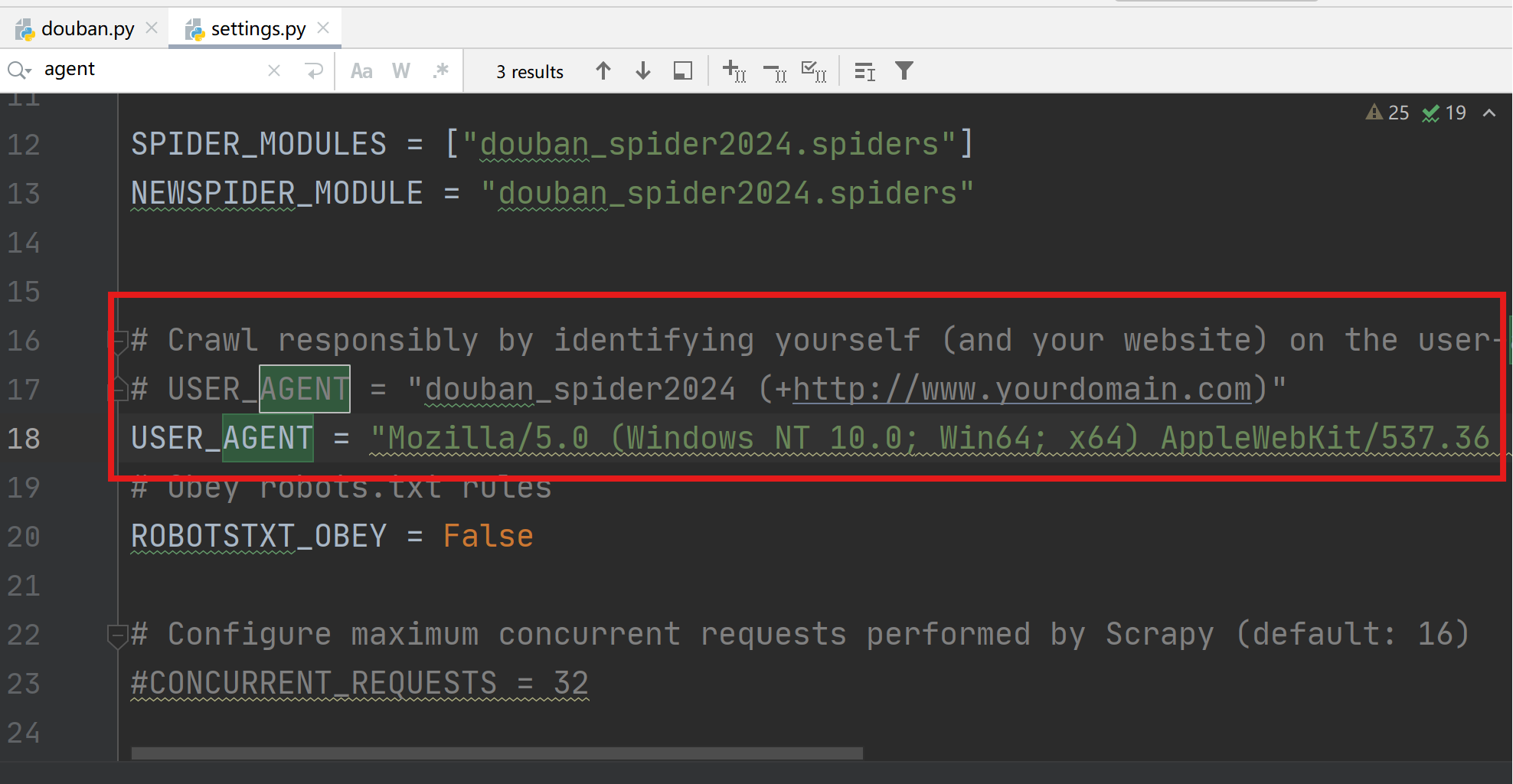Open the www.yourdomain.com link
Screen dimensions: 1513x784
[1023, 389]
